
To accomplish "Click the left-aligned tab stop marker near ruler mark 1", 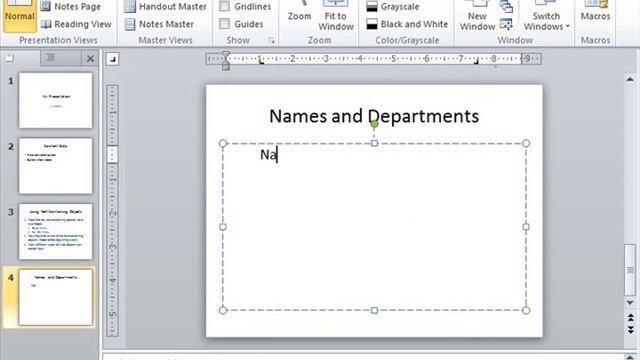I will [x=261, y=61].
